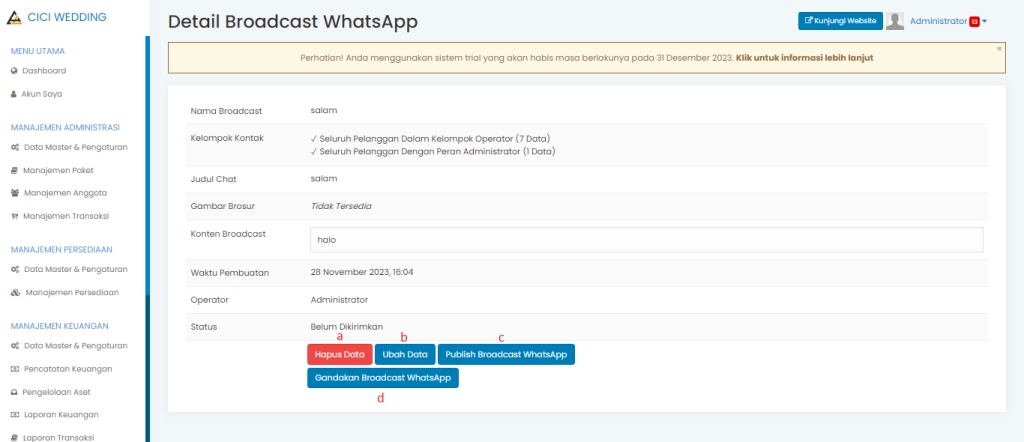Open Data Master & Pengaturan under Persediaan
This screenshot has height=442, width=1024.
coord(75,269)
